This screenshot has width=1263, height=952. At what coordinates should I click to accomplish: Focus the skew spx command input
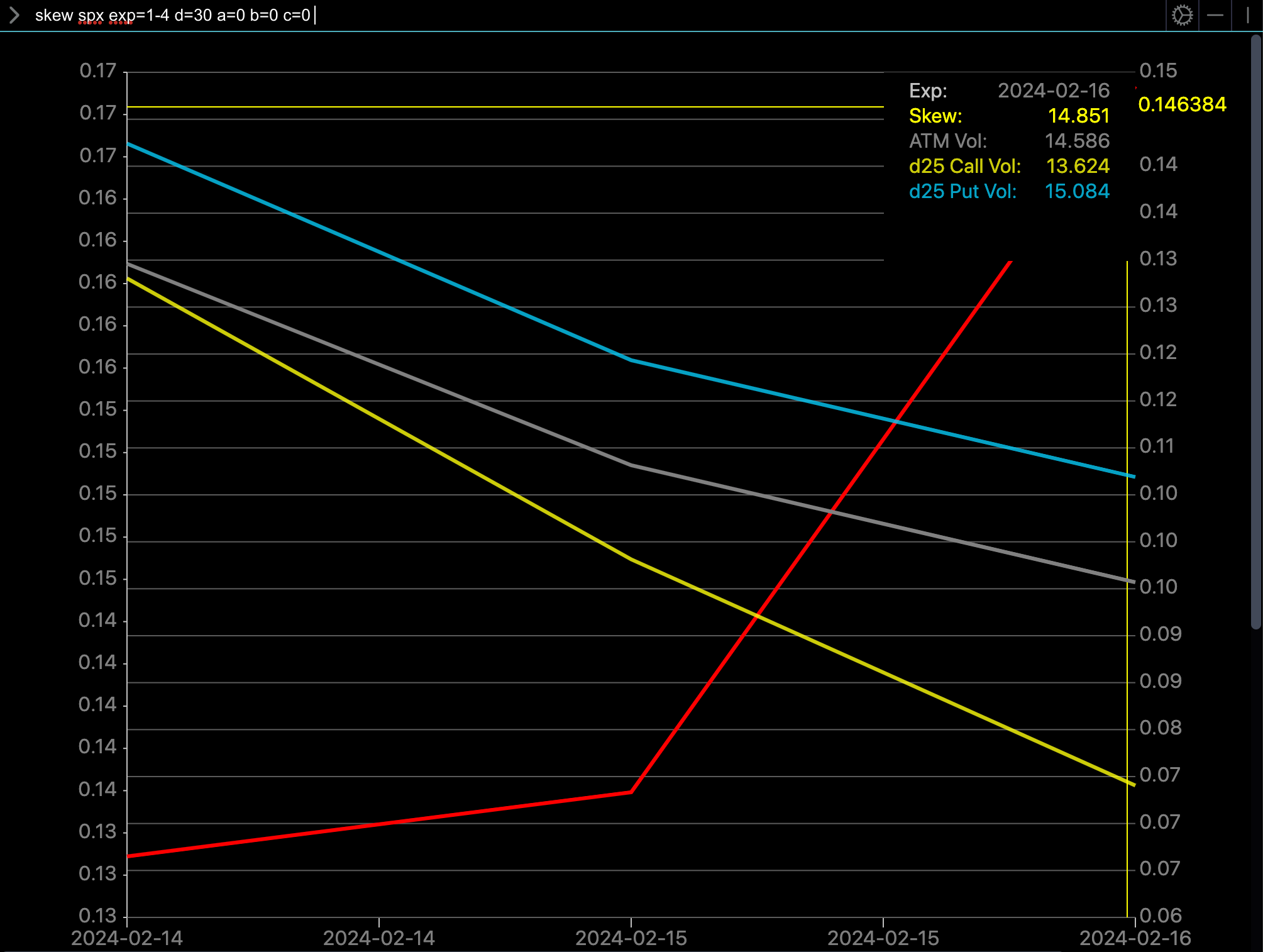(x=173, y=15)
